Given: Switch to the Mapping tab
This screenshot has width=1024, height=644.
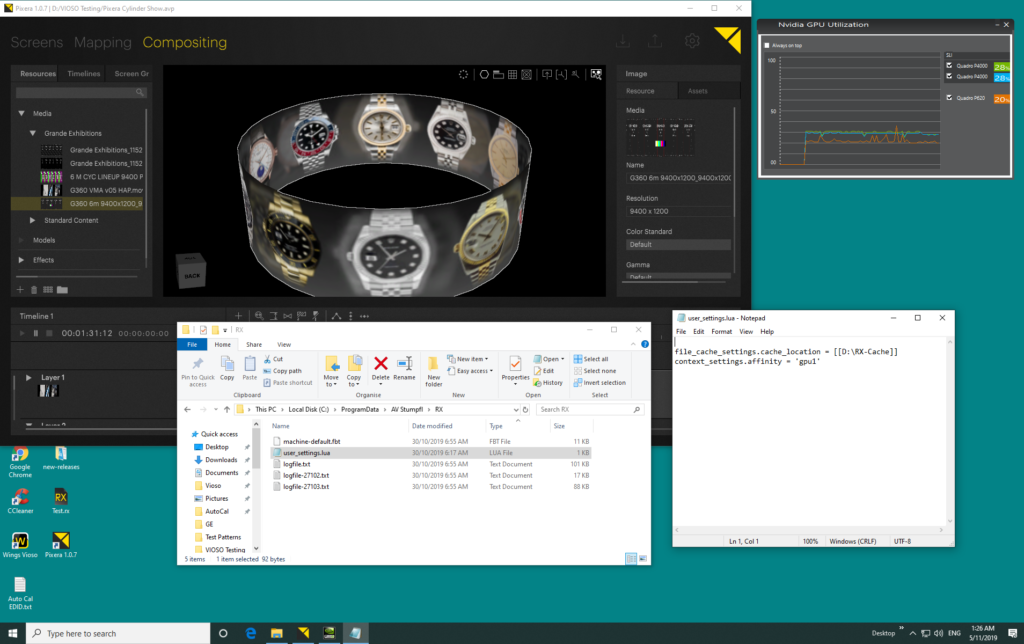Looking at the screenshot, I should pos(102,42).
